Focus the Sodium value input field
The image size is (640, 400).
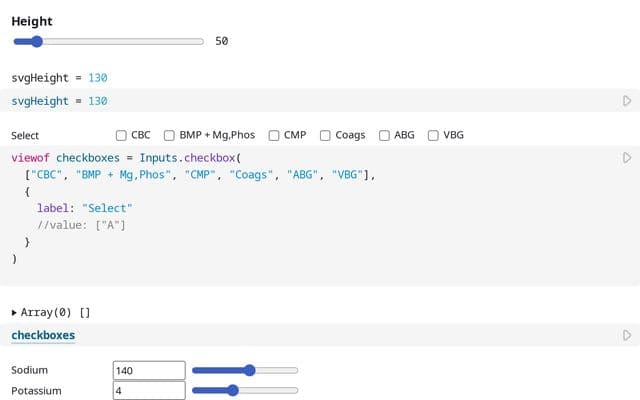pos(149,370)
